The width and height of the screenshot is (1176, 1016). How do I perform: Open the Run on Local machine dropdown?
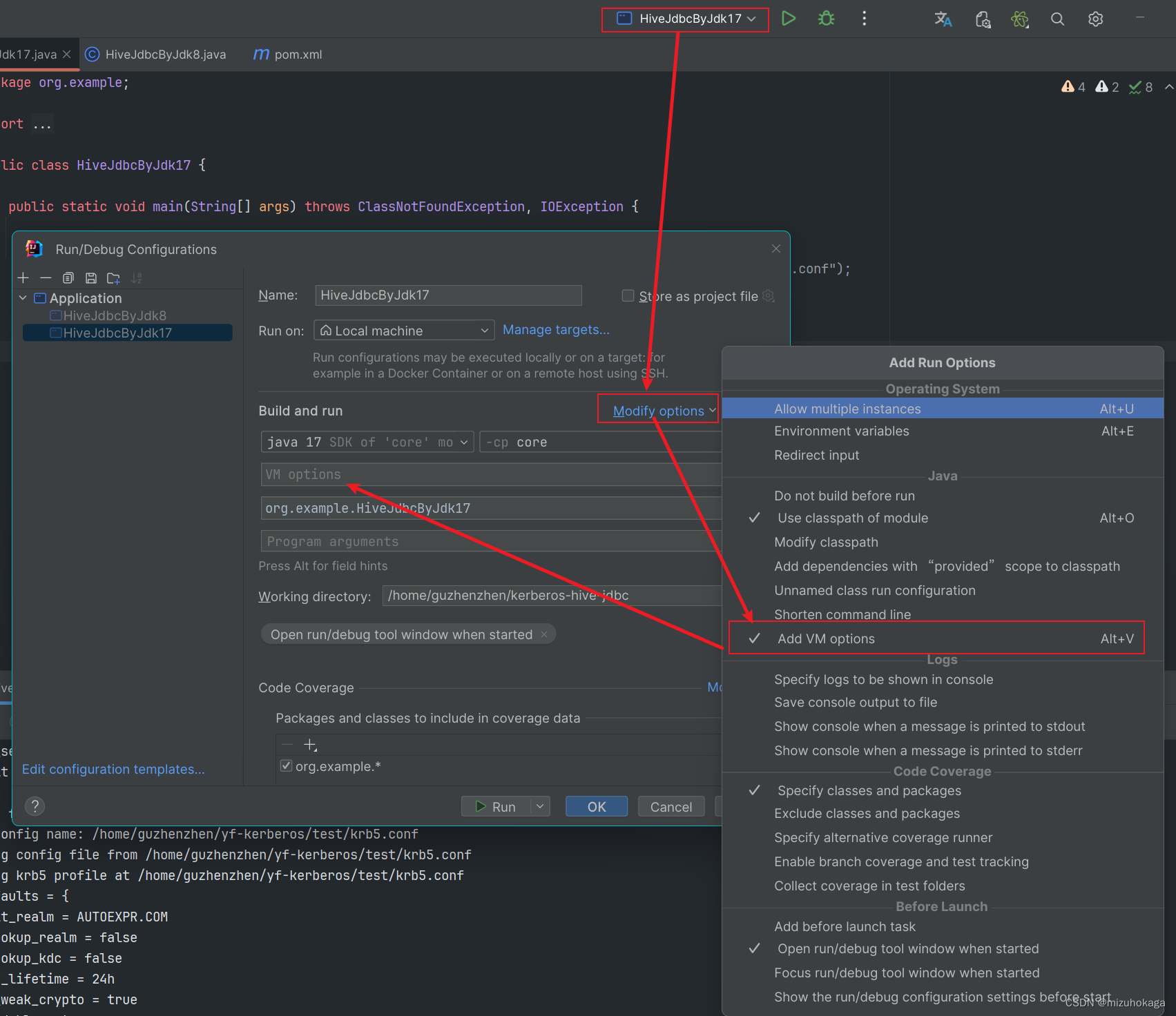pyautogui.click(x=404, y=331)
